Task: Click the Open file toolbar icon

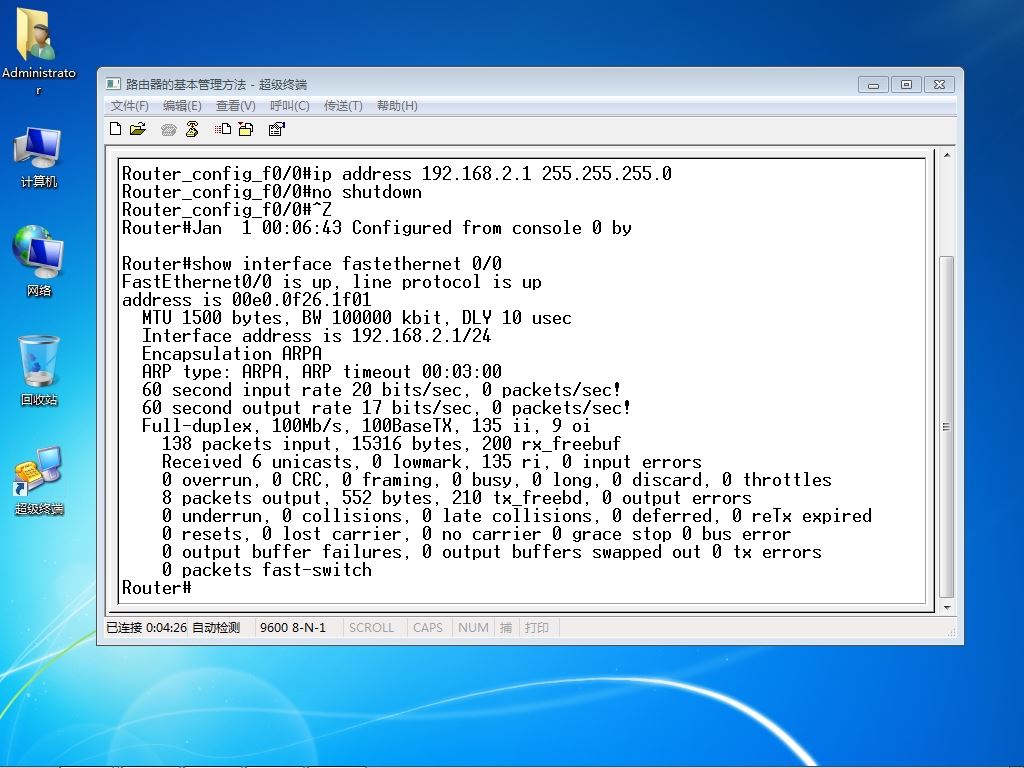Action: tap(138, 129)
